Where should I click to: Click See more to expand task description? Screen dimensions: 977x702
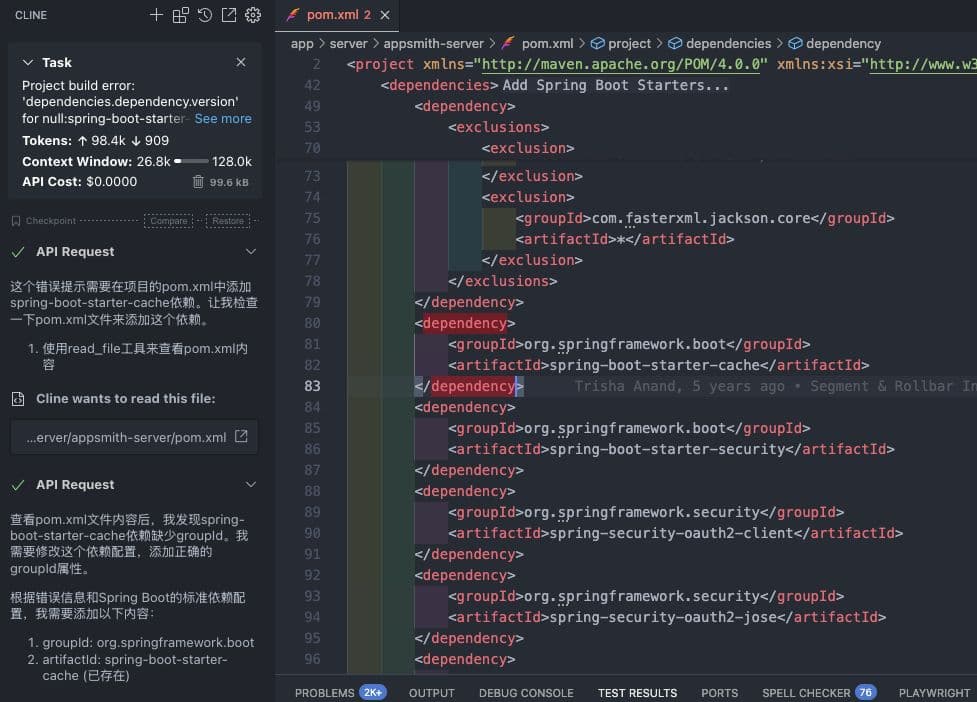tap(222, 118)
